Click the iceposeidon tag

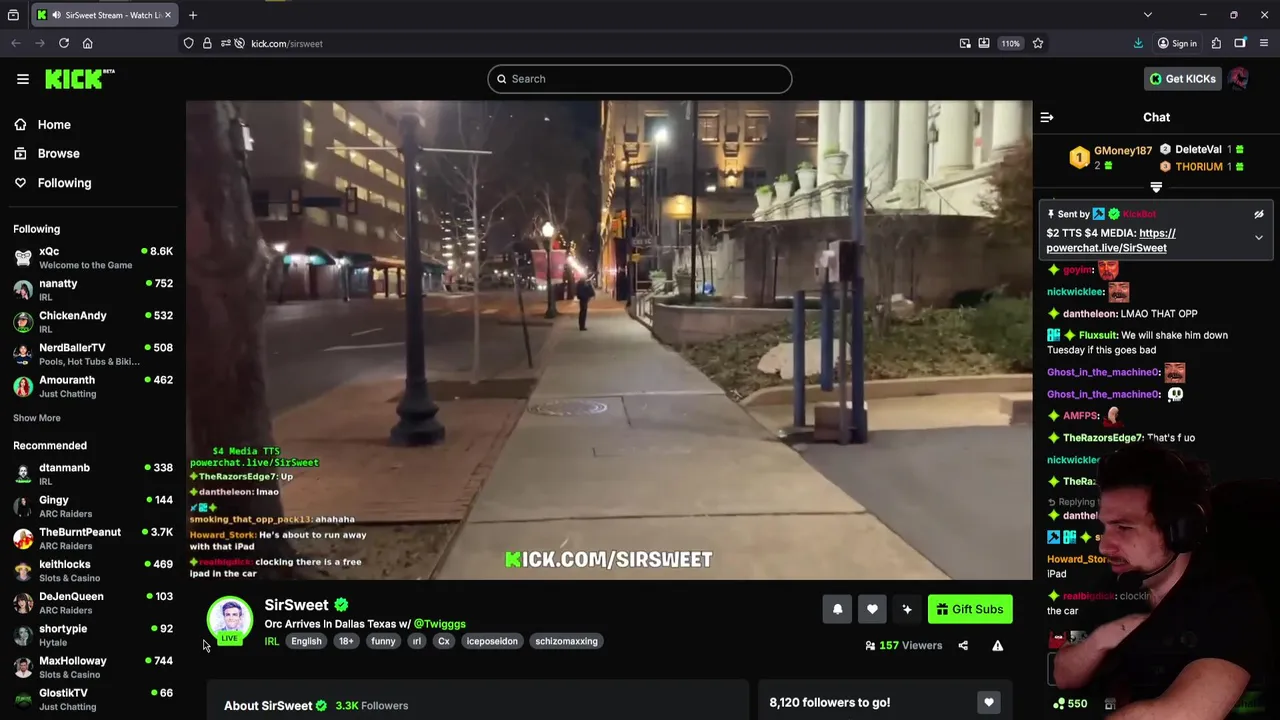492,642
